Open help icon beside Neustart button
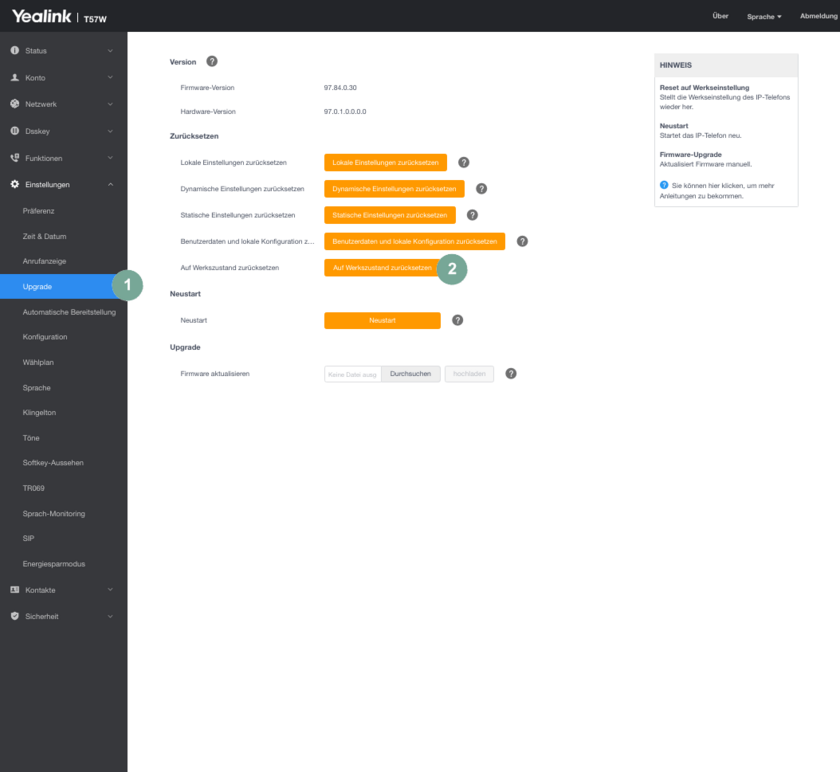The width and height of the screenshot is (840, 772). [458, 320]
